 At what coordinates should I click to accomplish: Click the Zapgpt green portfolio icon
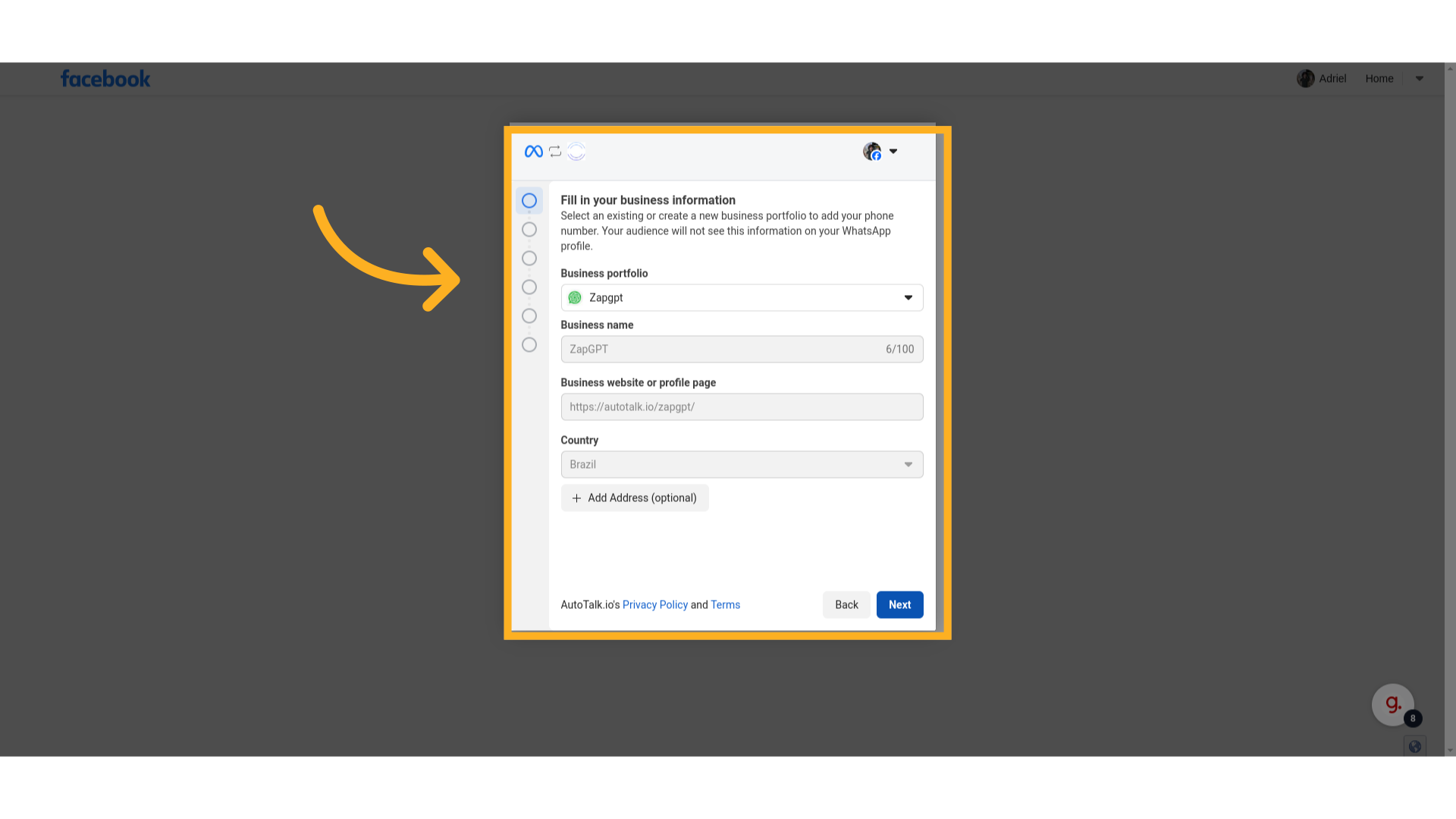[x=575, y=298]
